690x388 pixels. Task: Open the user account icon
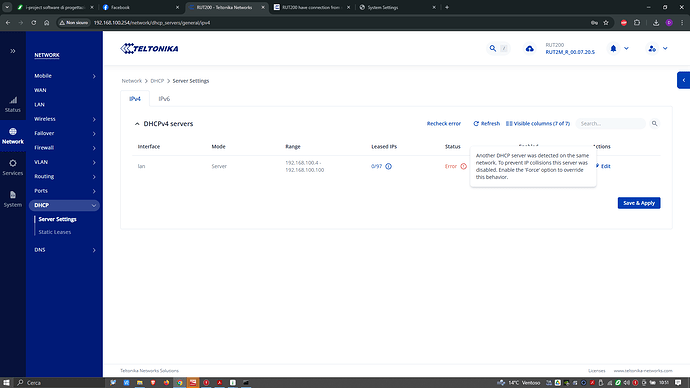(652, 48)
